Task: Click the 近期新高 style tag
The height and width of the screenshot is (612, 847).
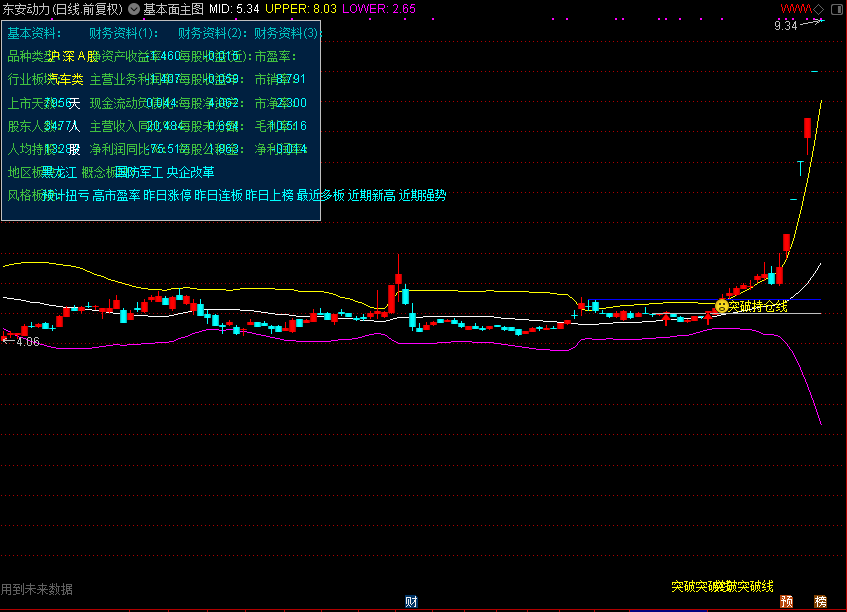Action: point(372,196)
